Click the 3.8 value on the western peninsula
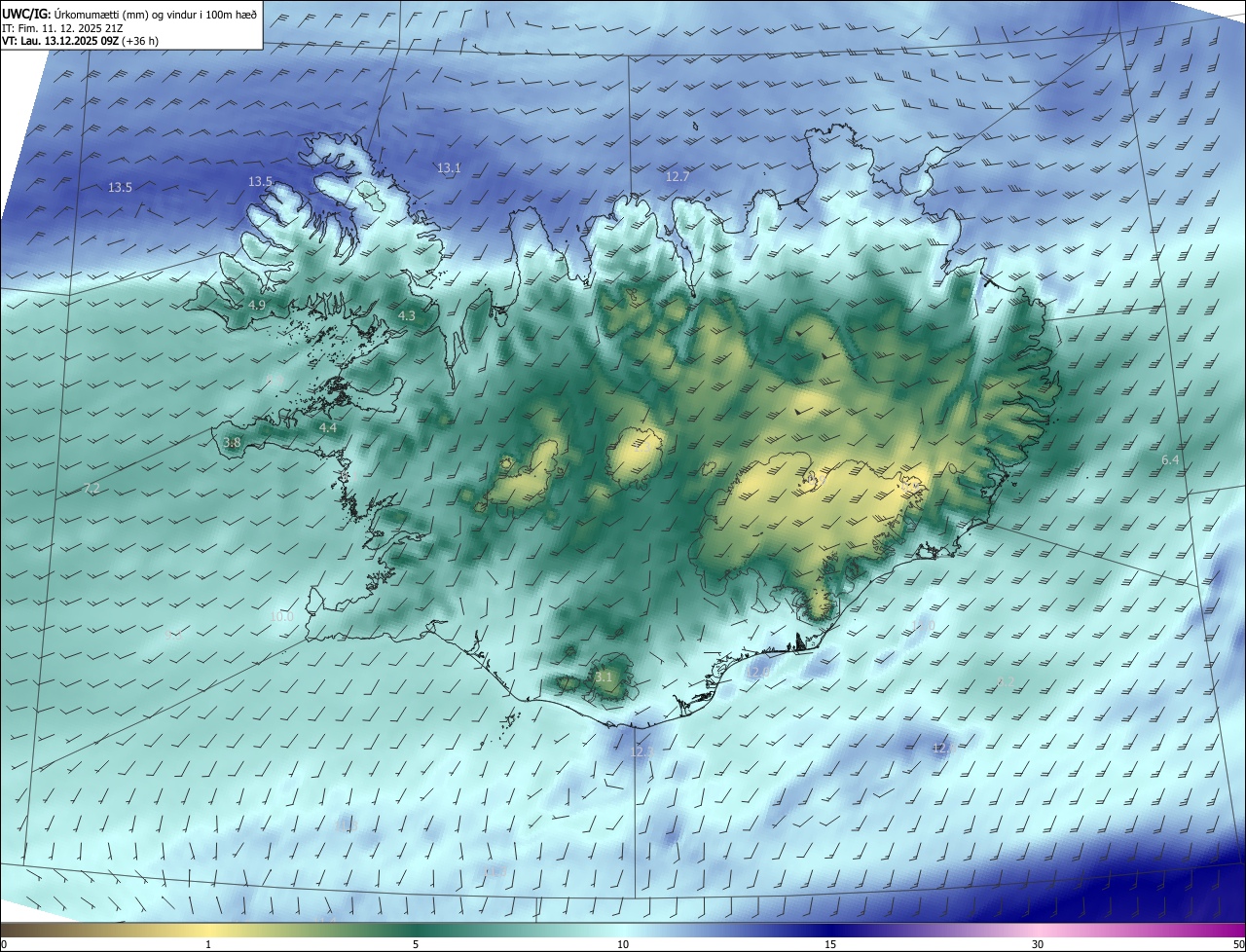 point(232,443)
